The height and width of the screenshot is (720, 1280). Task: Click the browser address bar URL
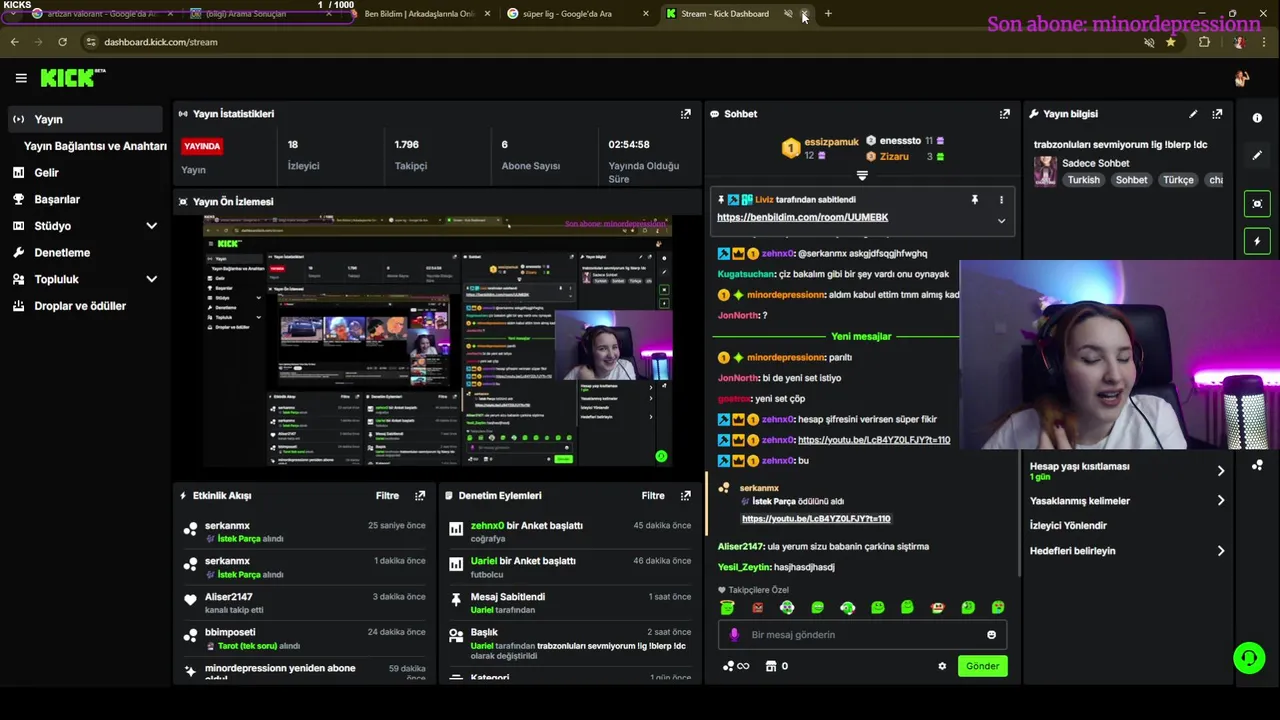pyautogui.click(x=160, y=42)
